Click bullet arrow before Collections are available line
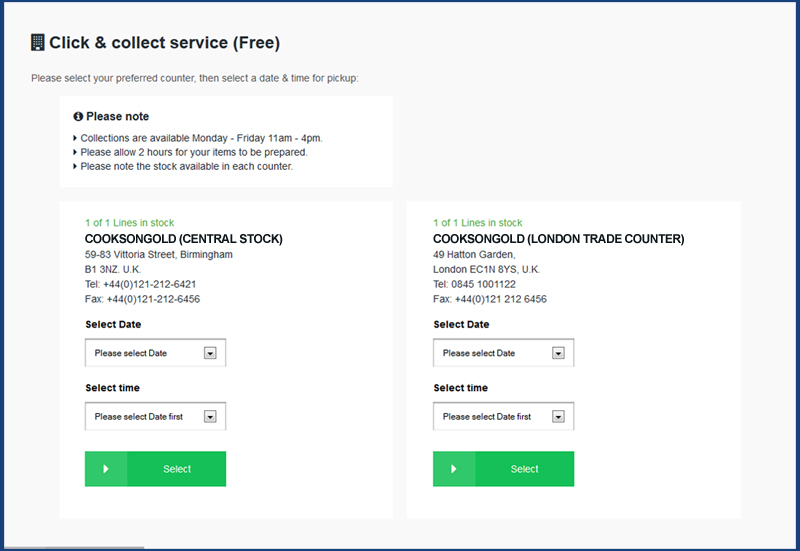Screen dimensions: 800x551 [75, 138]
